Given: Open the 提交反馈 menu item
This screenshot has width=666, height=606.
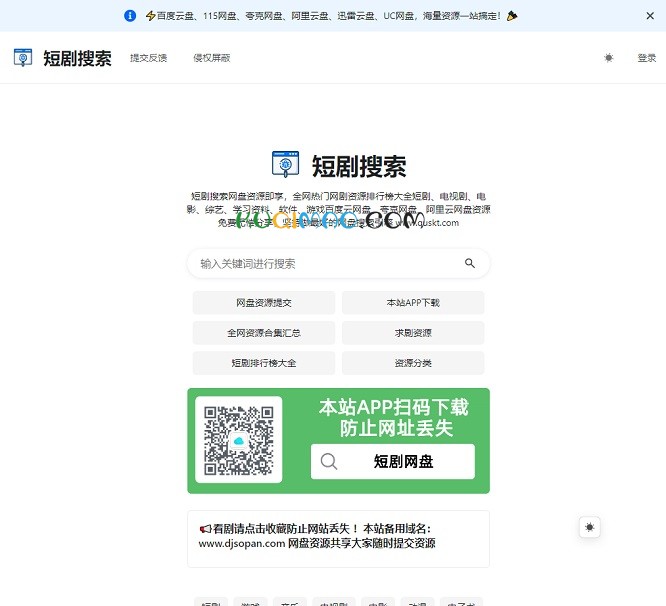Looking at the screenshot, I should pyautogui.click(x=148, y=58).
